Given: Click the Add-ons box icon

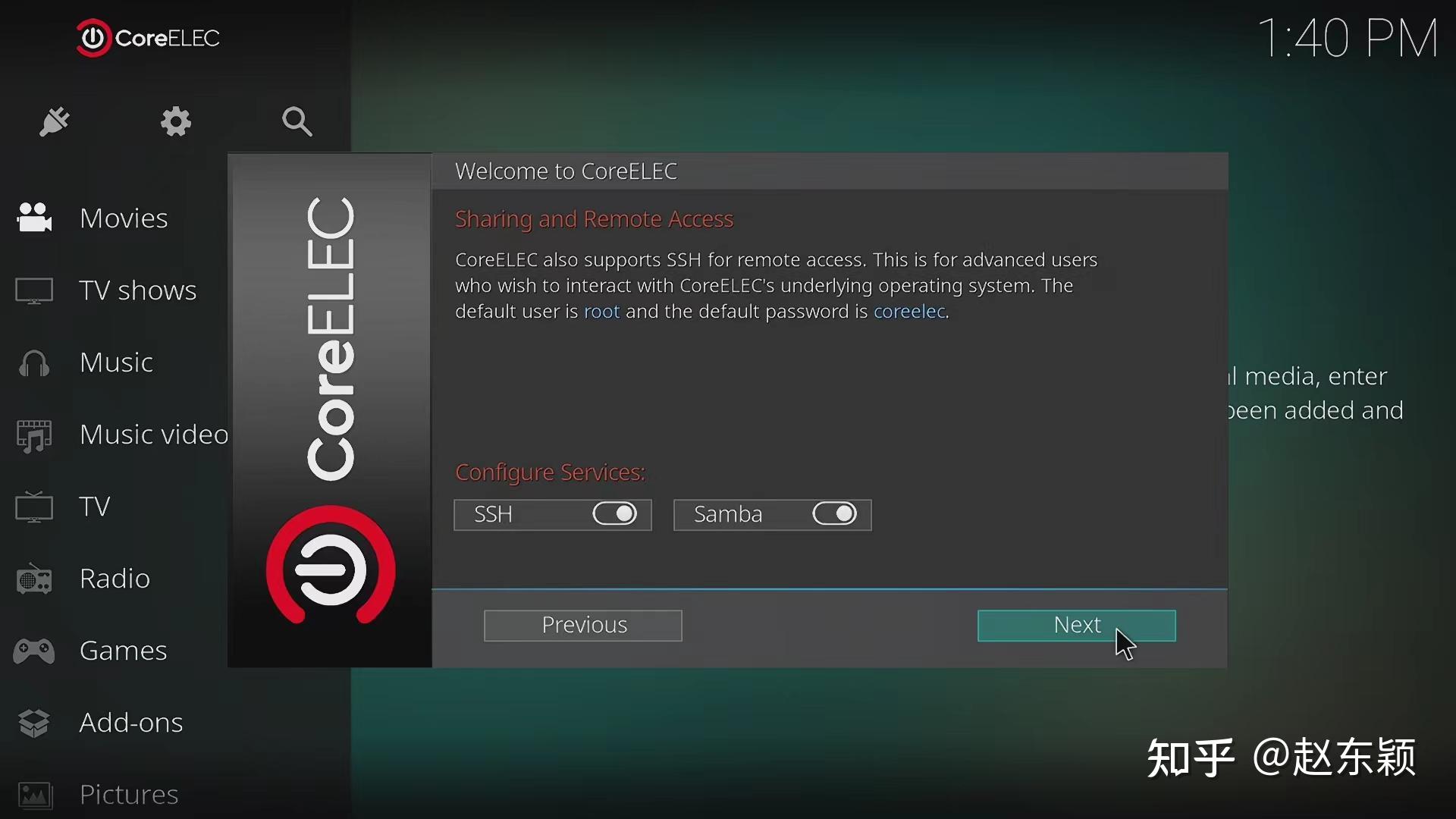Looking at the screenshot, I should click(35, 723).
